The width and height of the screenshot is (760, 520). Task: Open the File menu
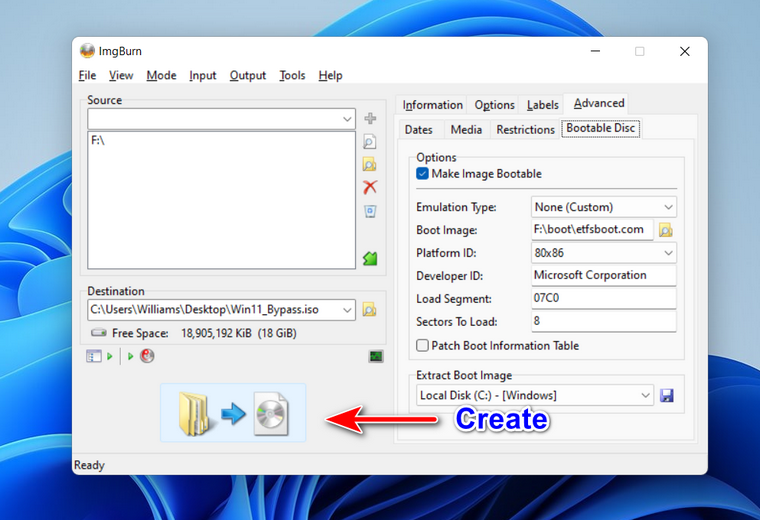coord(87,76)
